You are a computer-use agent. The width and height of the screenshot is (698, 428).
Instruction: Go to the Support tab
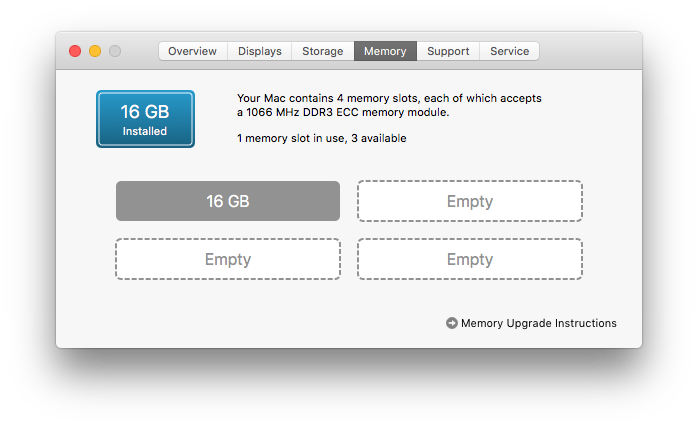tap(448, 51)
